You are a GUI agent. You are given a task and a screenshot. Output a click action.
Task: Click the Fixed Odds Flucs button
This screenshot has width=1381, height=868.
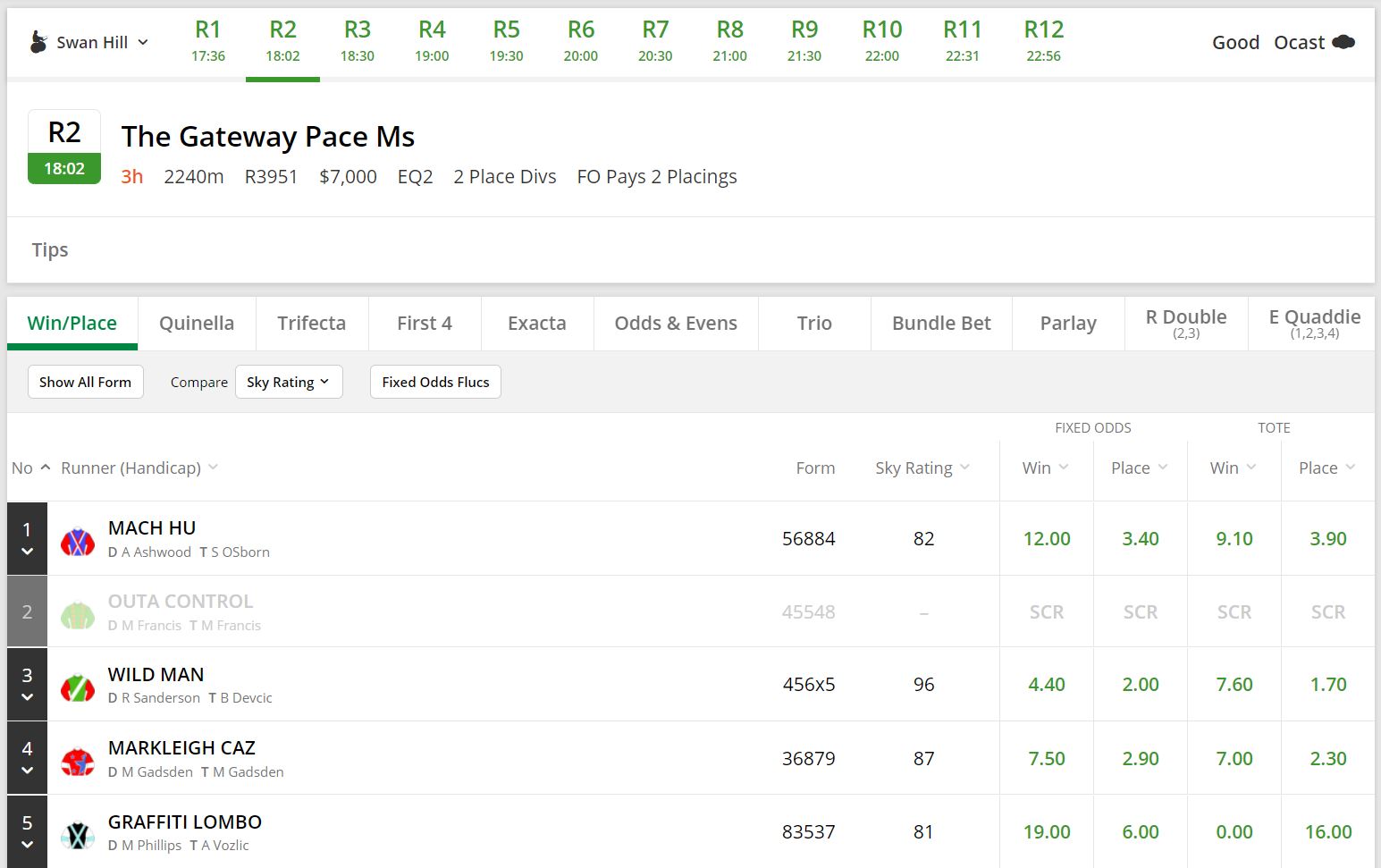click(x=435, y=382)
